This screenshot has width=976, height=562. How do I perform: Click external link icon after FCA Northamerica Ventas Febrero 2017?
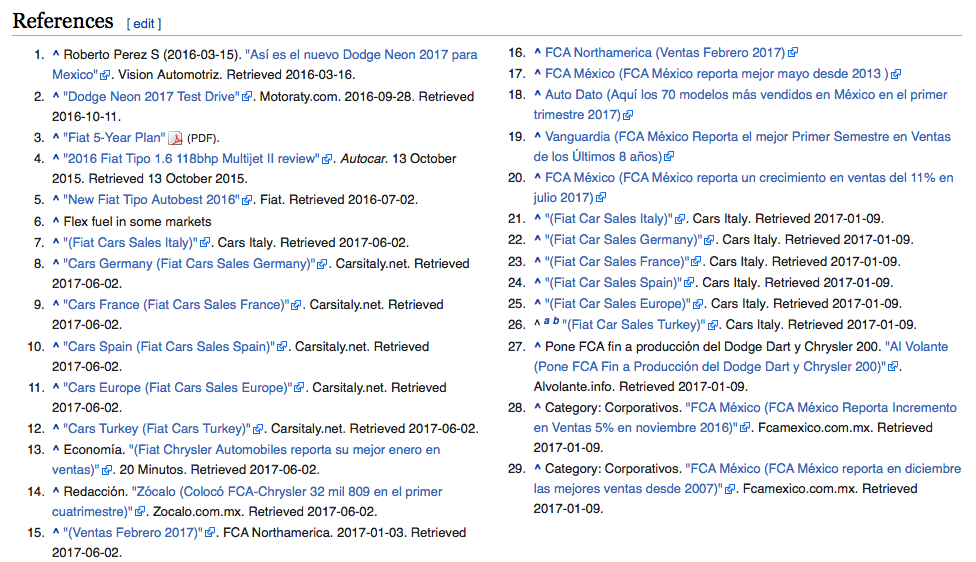point(793,53)
